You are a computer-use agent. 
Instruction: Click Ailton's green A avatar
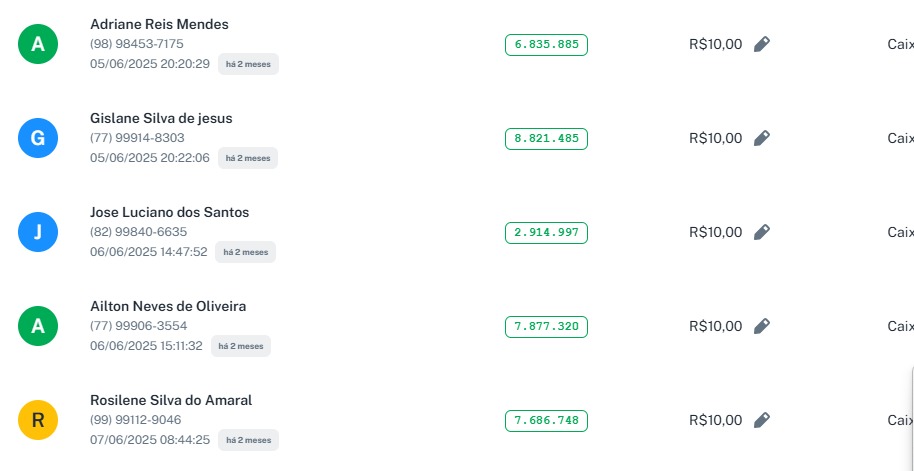tap(38, 326)
